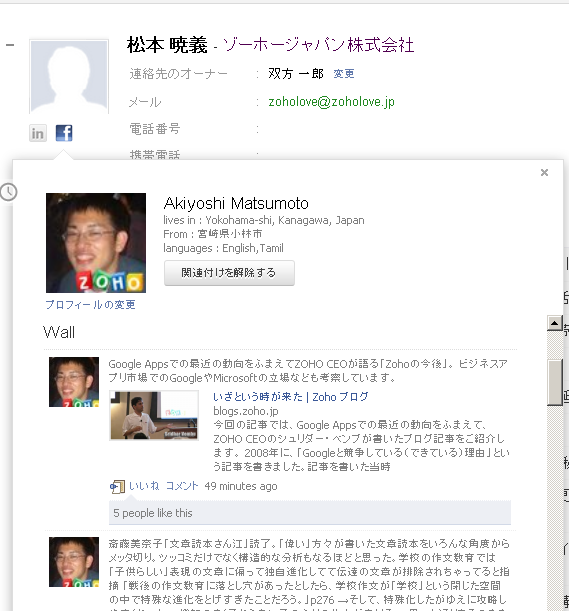Screen dimensions: 569x611
Task: Open ゾーホージャパン株式会社 company link
Action: click(x=318, y=44)
